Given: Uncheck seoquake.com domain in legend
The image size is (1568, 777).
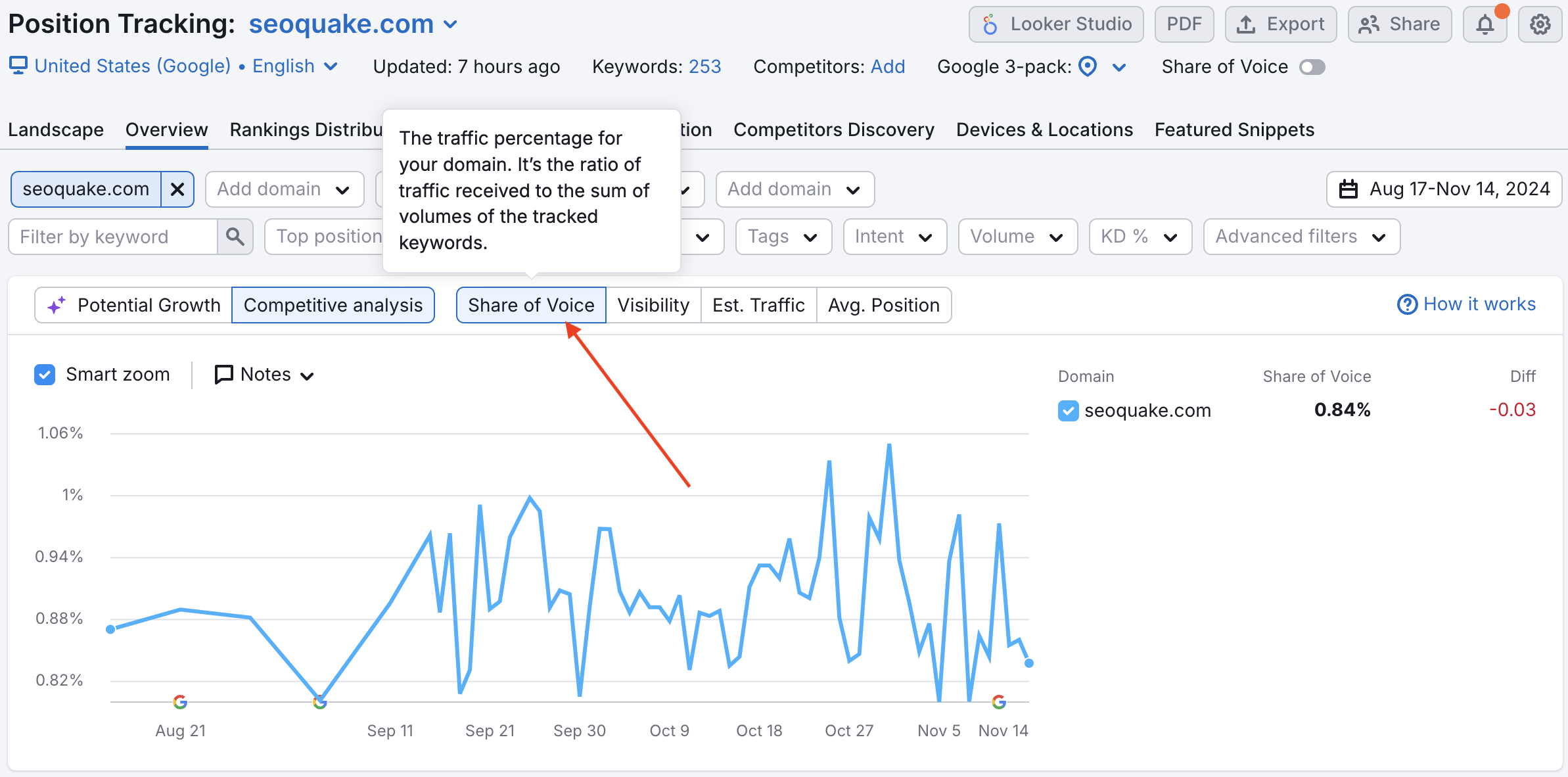Looking at the screenshot, I should point(1069,411).
